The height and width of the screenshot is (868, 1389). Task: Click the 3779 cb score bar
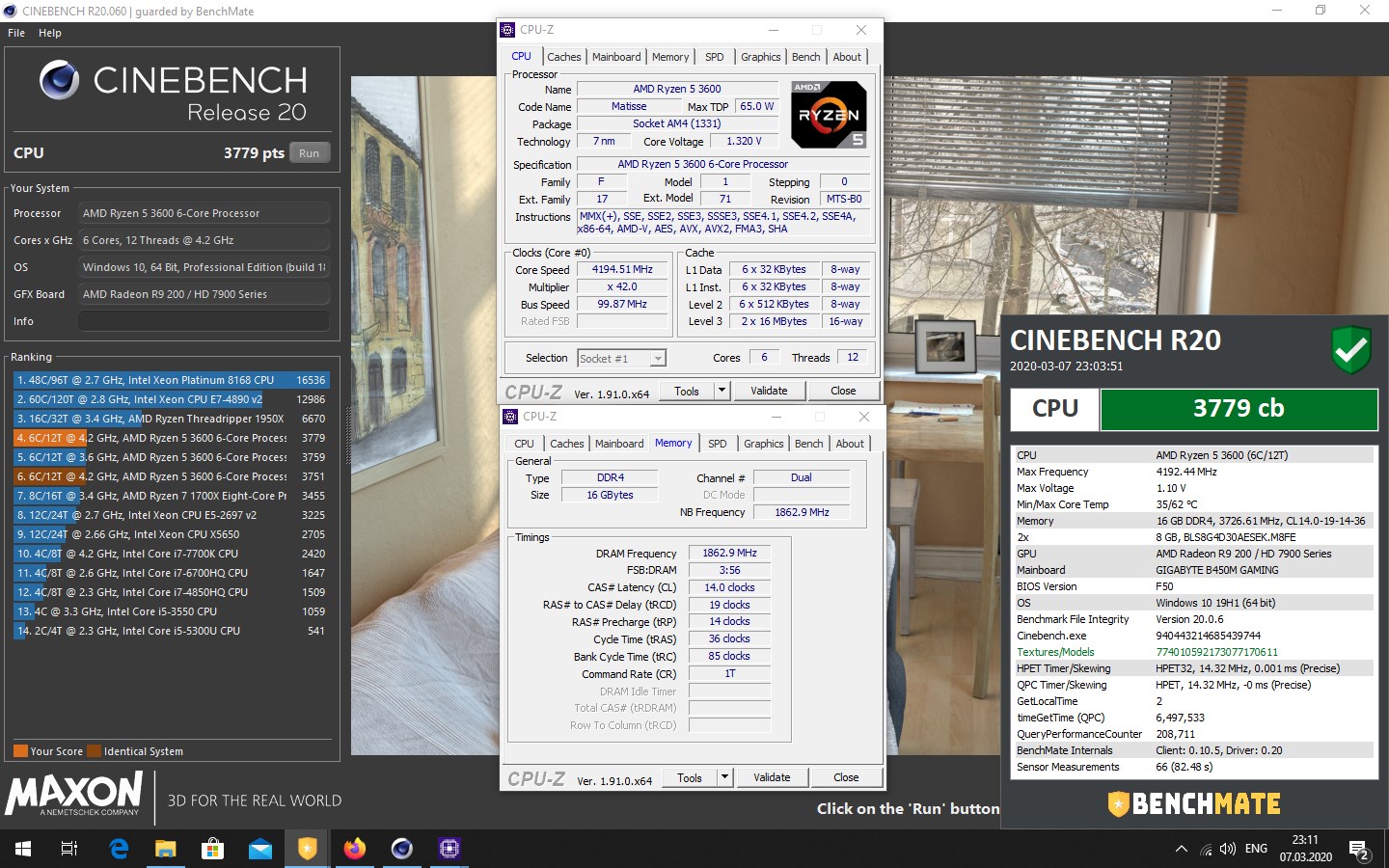[x=1239, y=409]
